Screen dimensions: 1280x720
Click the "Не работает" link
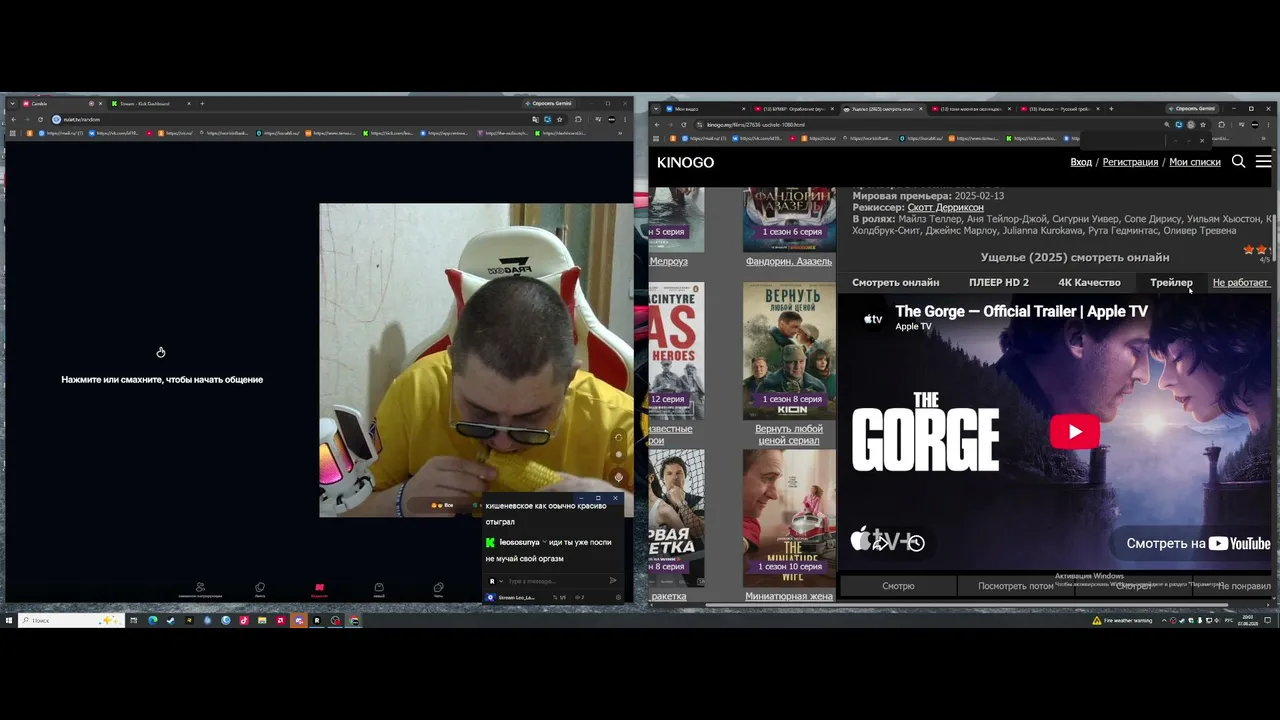click(1241, 283)
